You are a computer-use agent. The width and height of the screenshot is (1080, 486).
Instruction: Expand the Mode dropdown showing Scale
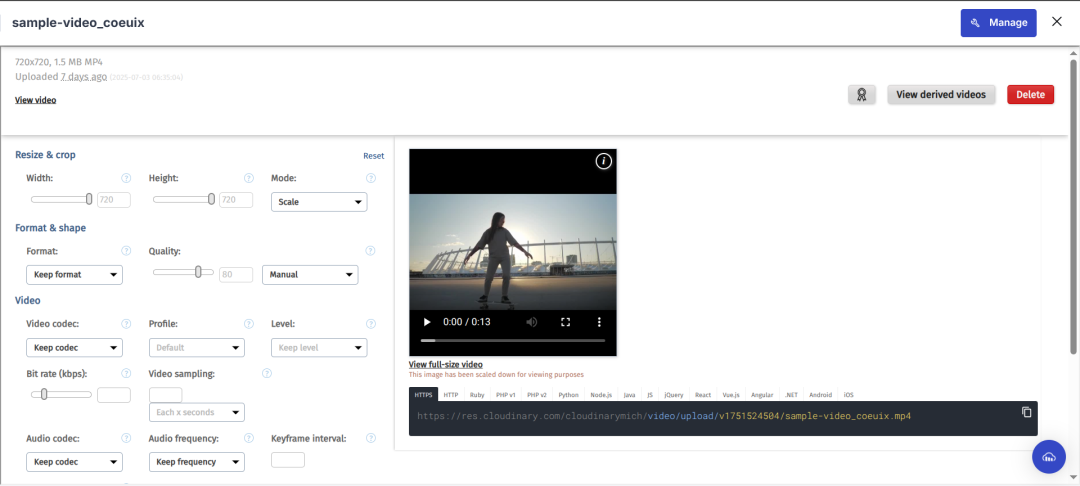point(319,202)
